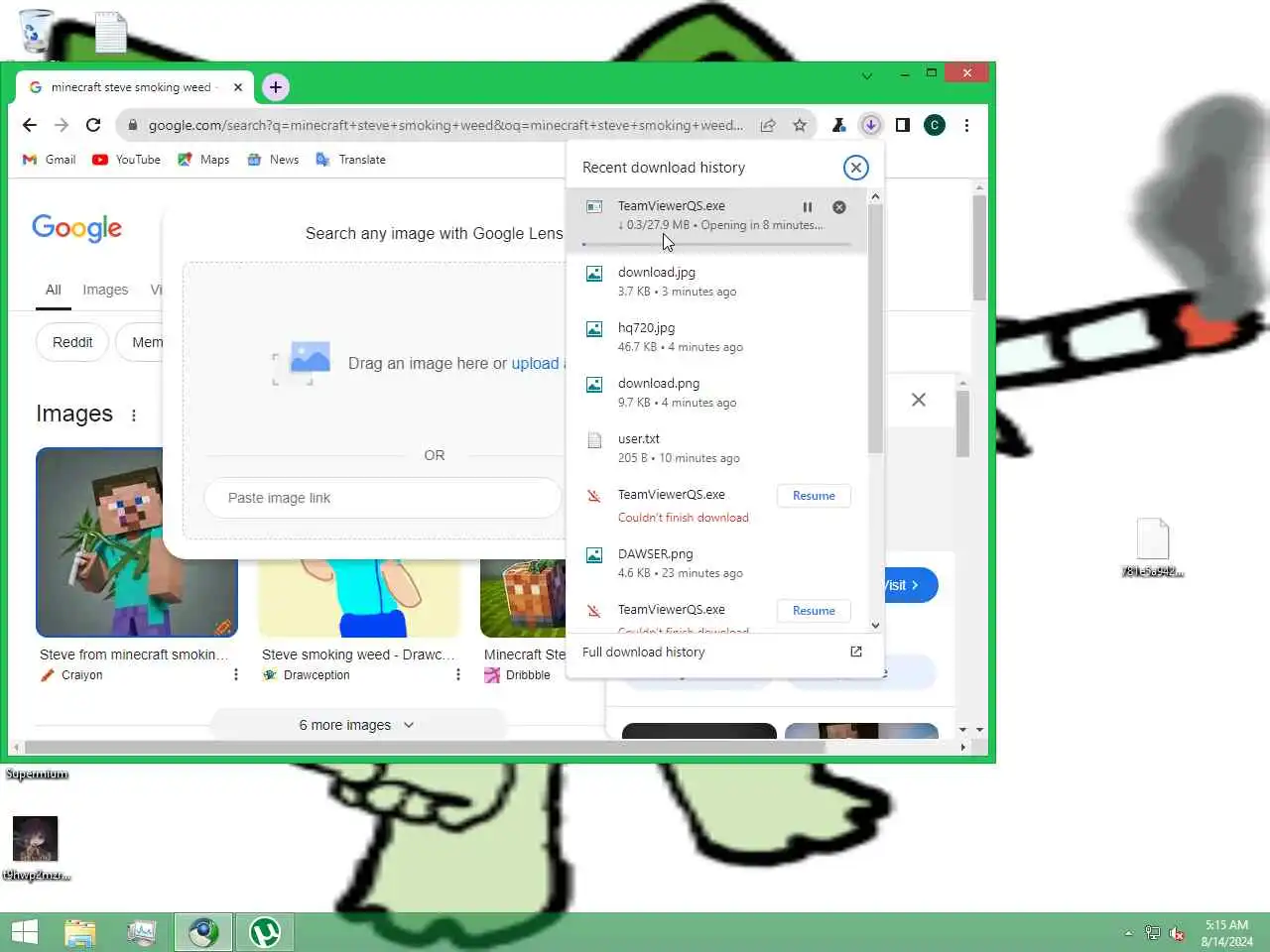Close the side image preview panel
This screenshot has width=1270, height=952.
click(x=919, y=400)
